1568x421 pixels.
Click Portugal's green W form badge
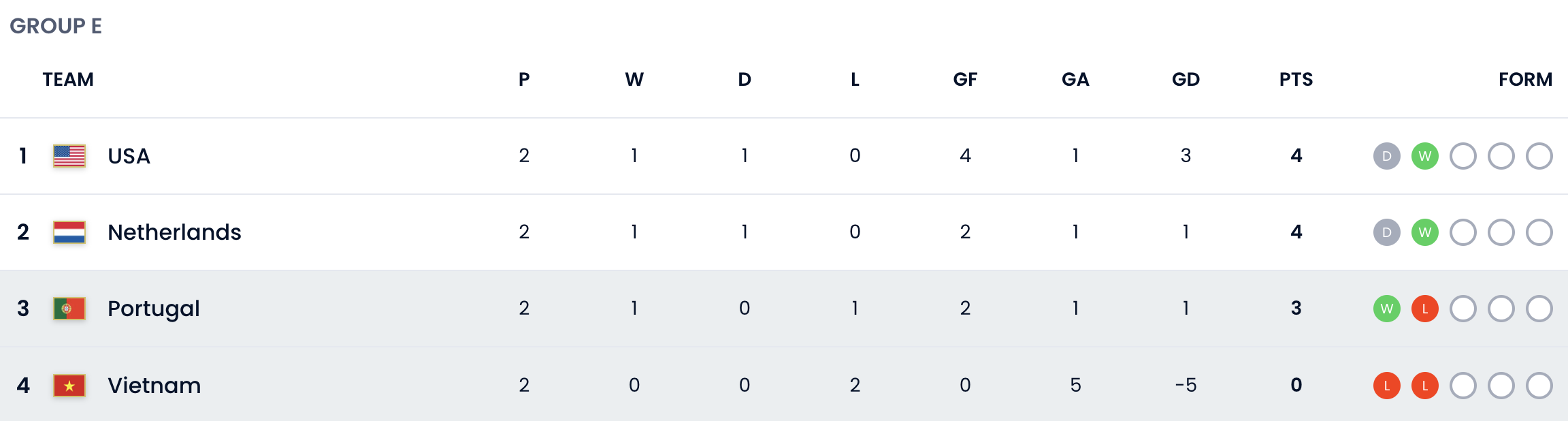pos(1386,309)
